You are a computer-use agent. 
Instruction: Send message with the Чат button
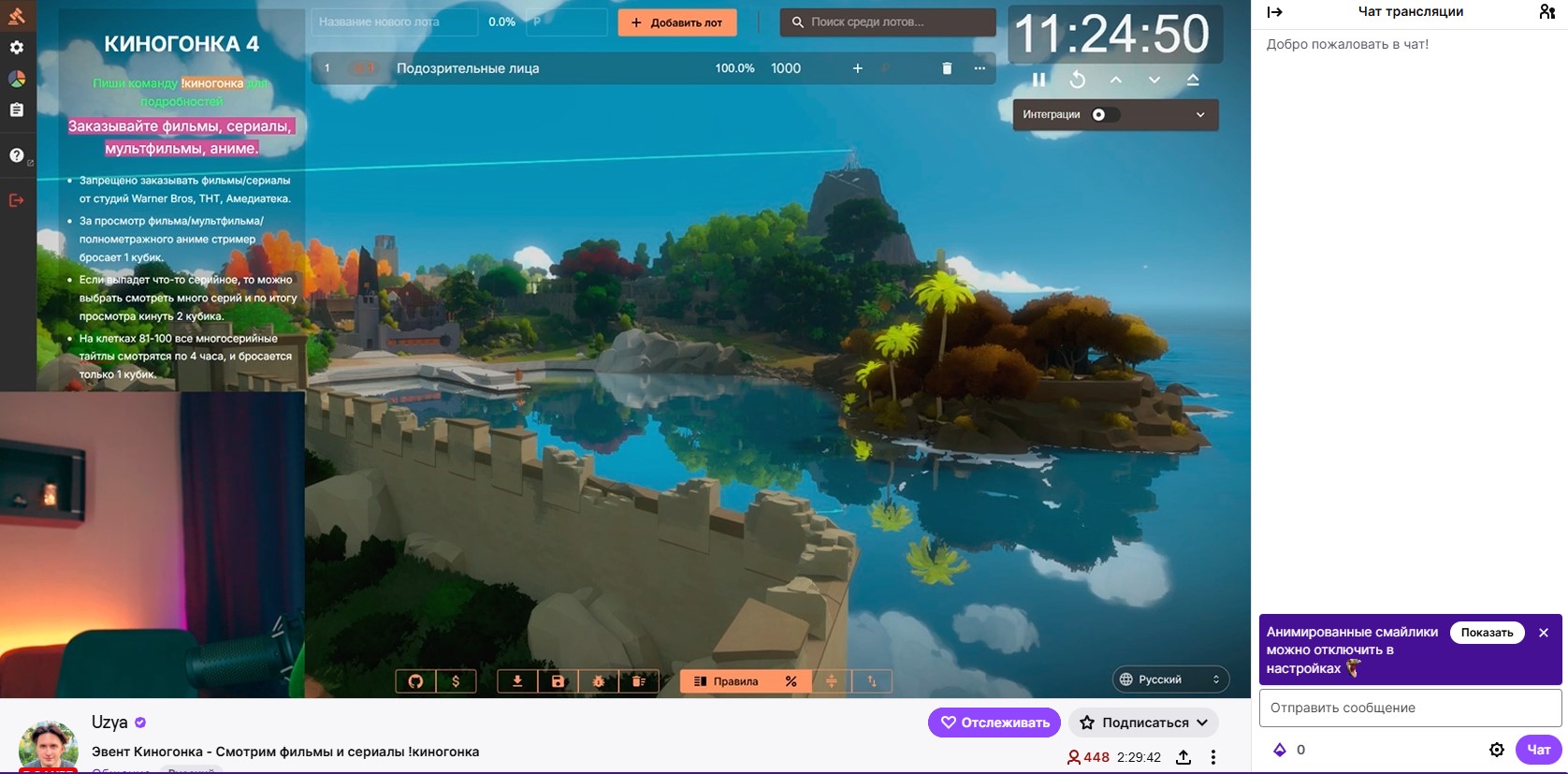click(x=1538, y=750)
